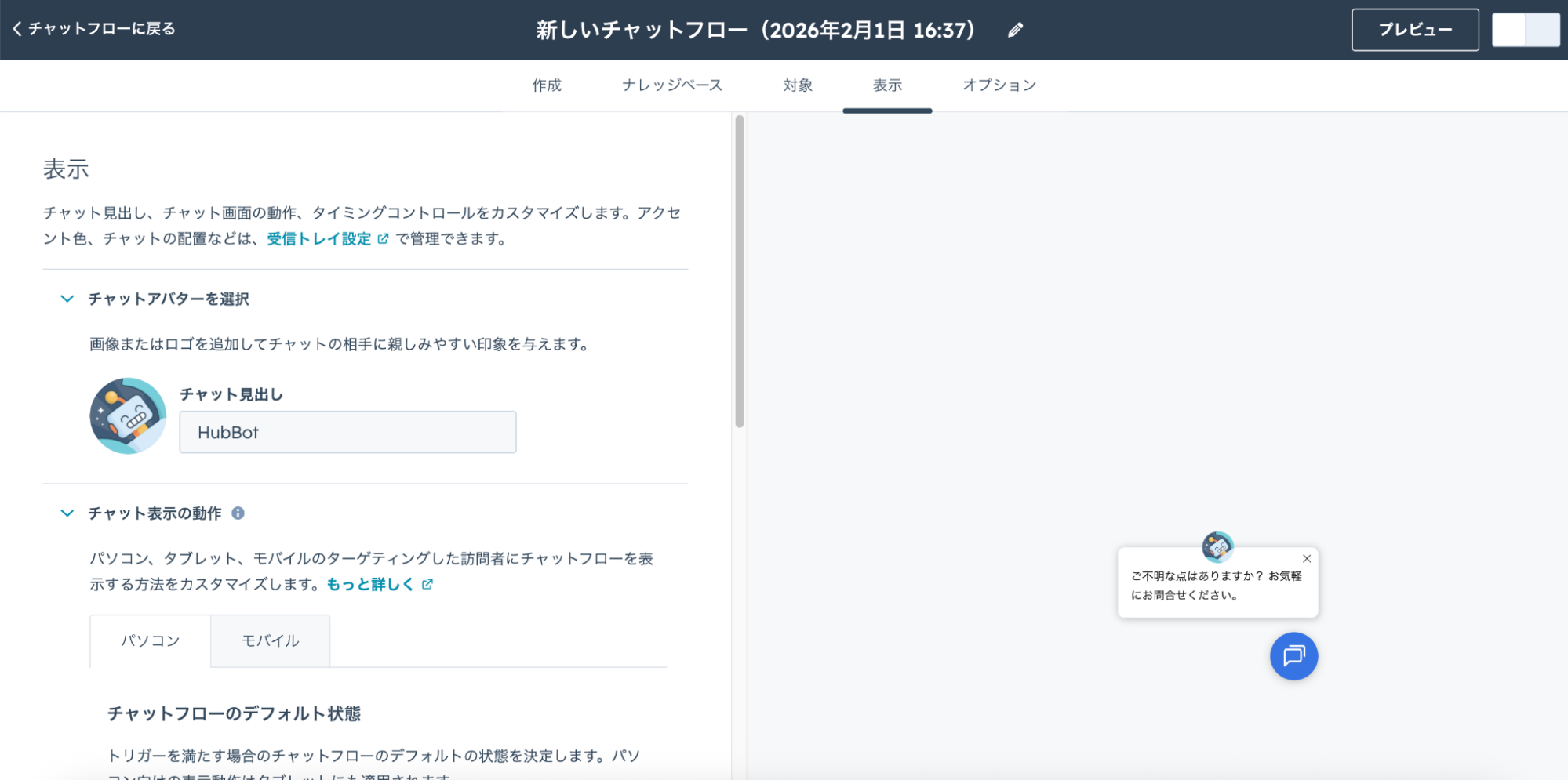Select the モバイル display tab
1568x780 pixels.
[x=270, y=641]
